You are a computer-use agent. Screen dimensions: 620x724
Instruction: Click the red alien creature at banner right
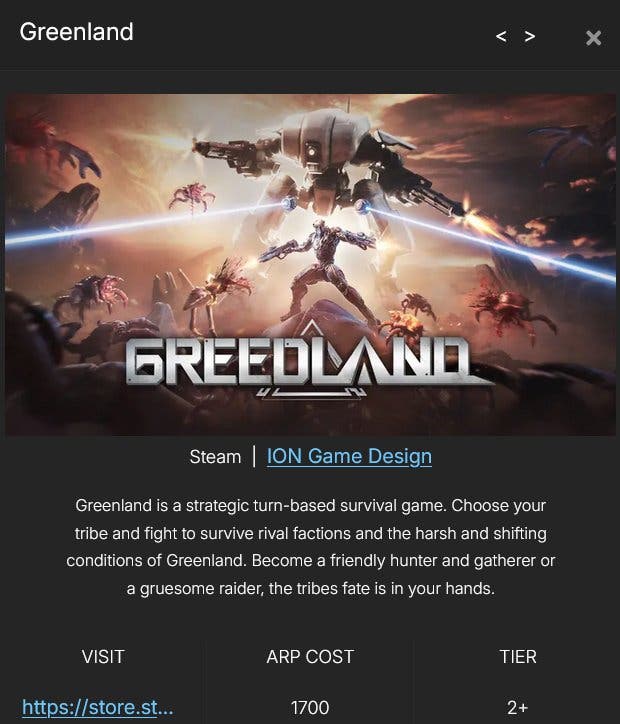[510, 307]
